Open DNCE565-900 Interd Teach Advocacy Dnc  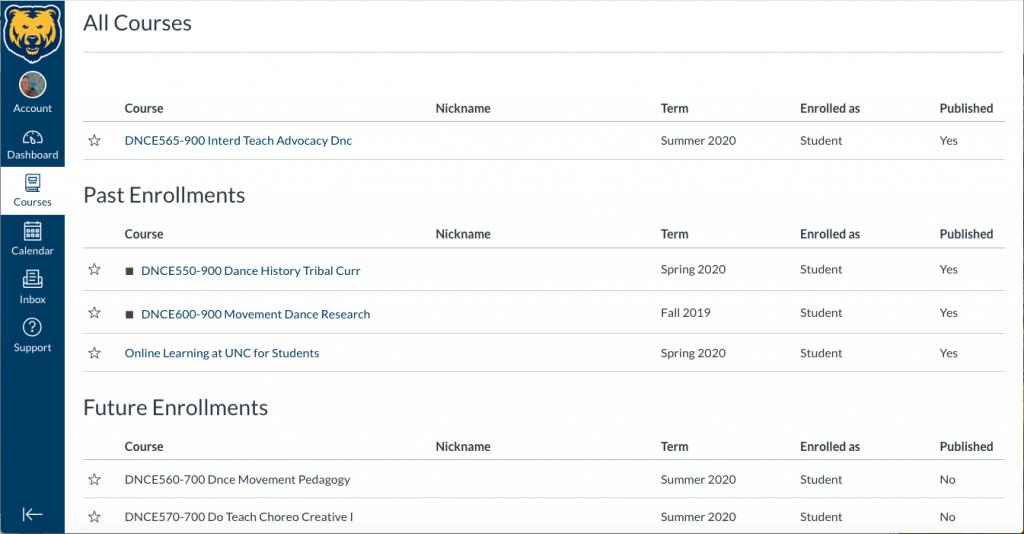click(x=238, y=140)
